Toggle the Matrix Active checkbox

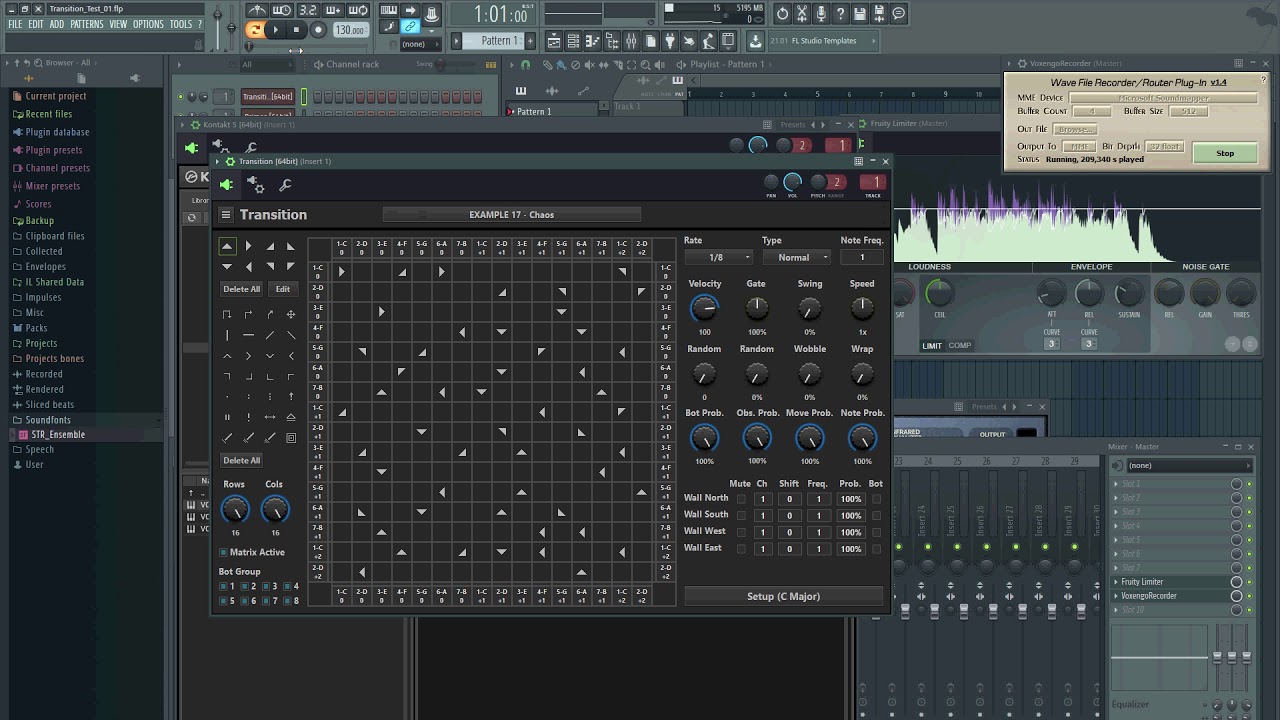coord(223,552)
